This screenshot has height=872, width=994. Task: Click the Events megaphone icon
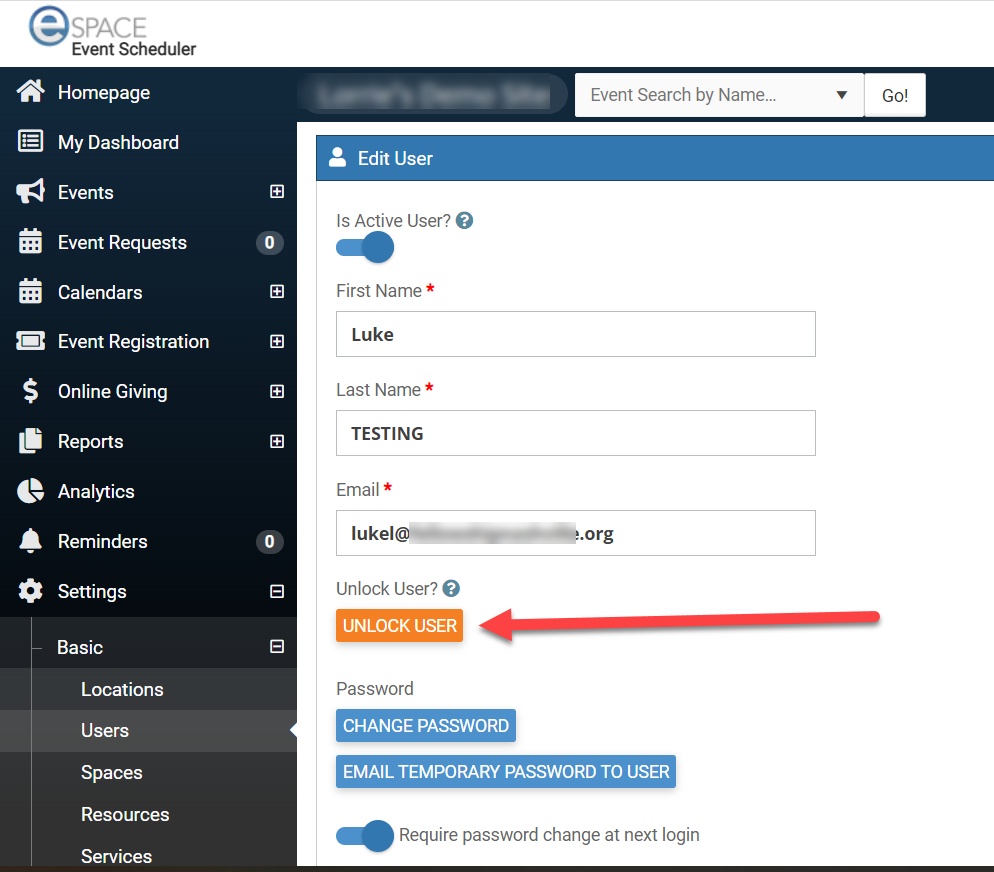(x=31, y=192)
